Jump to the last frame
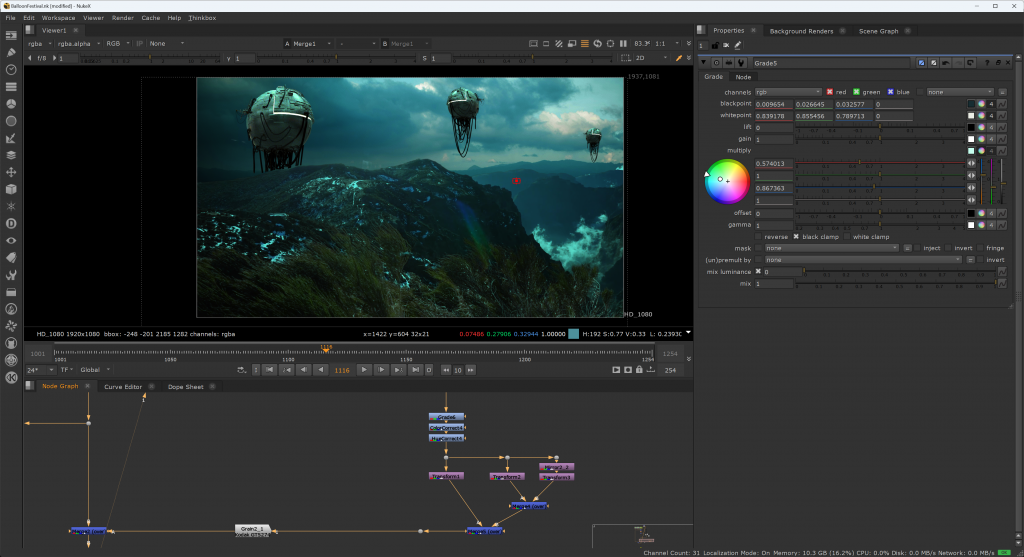The image size is (1024, 557). 415,370
